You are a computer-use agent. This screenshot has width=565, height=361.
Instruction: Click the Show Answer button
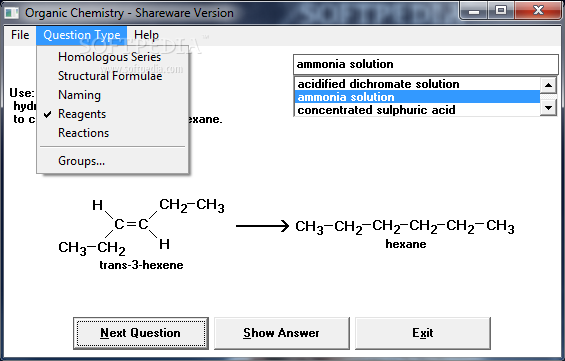click(282, 333)
